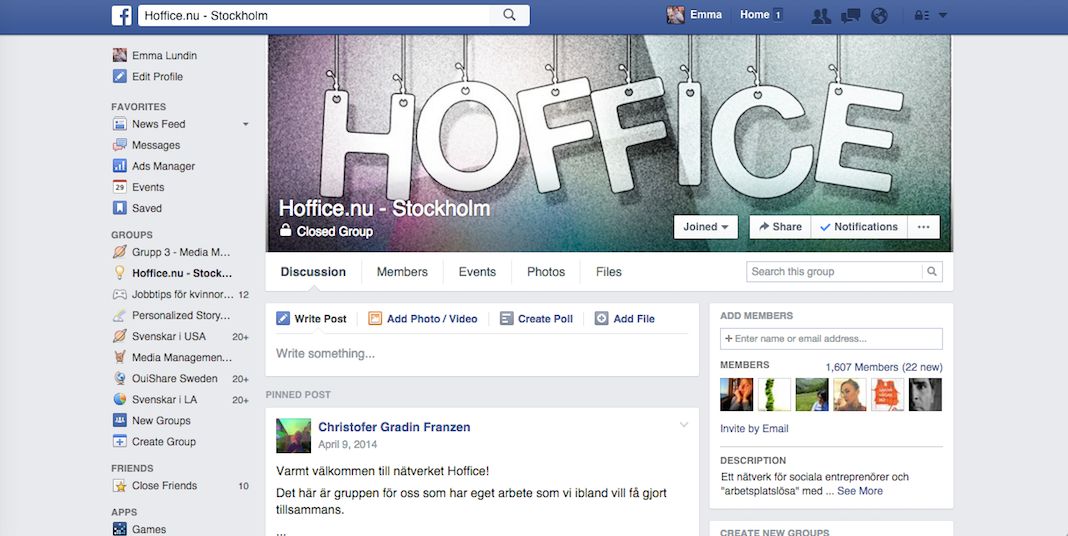
Task: Expand description with See More
Action: pyautogui.click(x=860, y=491)
